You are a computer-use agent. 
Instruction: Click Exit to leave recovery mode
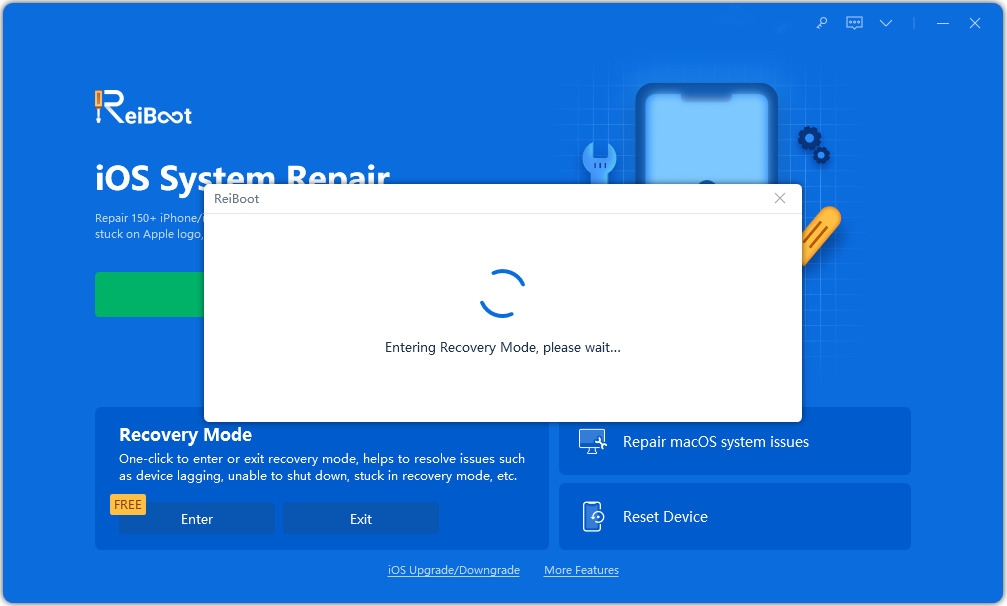click(360, 518)
